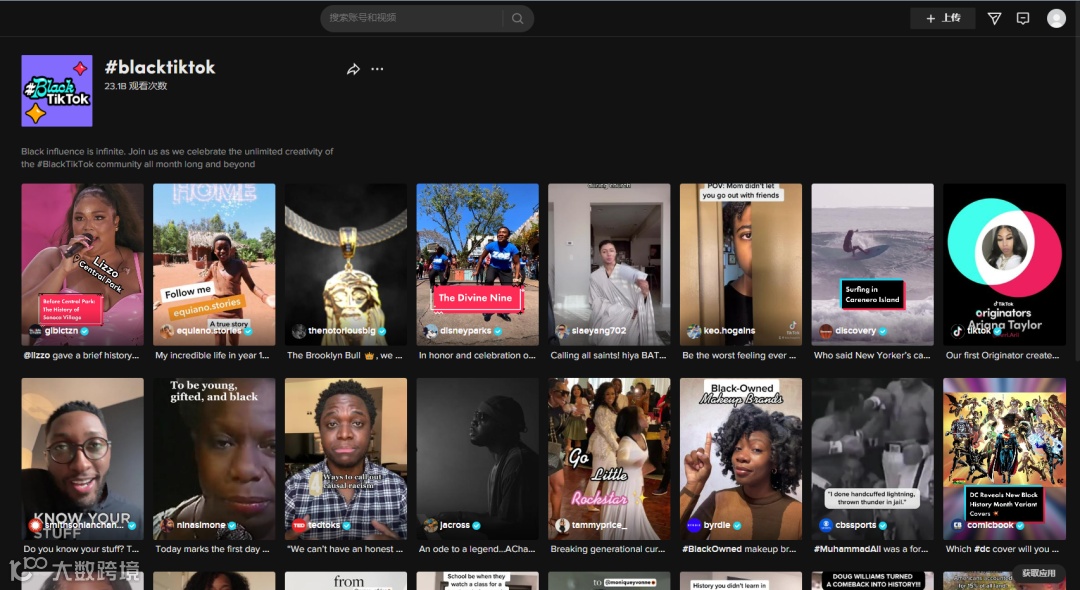1080x590 pixels.
Task: Click 'In honor and celebration' caption
Action: [x=477, y=355]
